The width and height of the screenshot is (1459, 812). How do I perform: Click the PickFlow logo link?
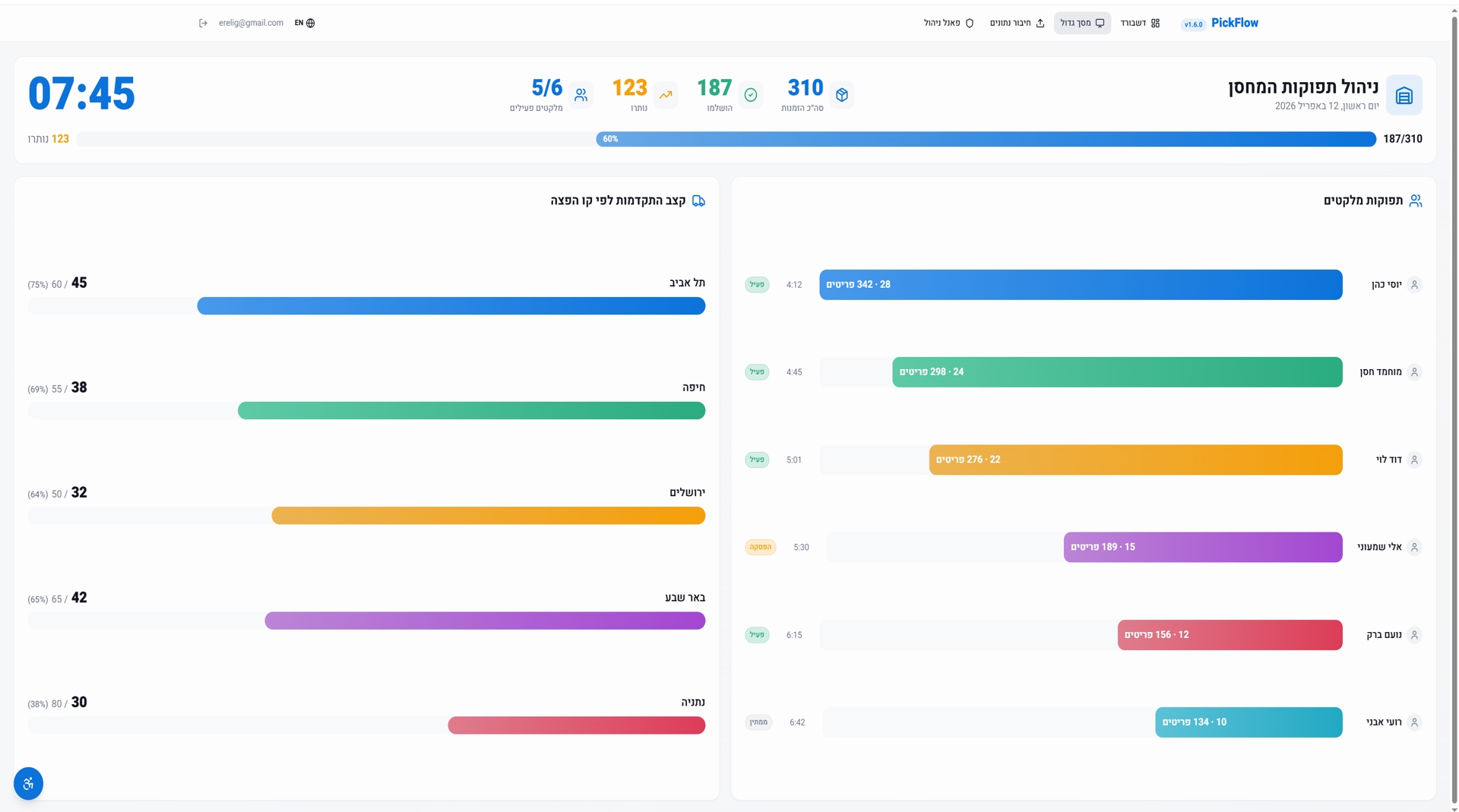1234,23
